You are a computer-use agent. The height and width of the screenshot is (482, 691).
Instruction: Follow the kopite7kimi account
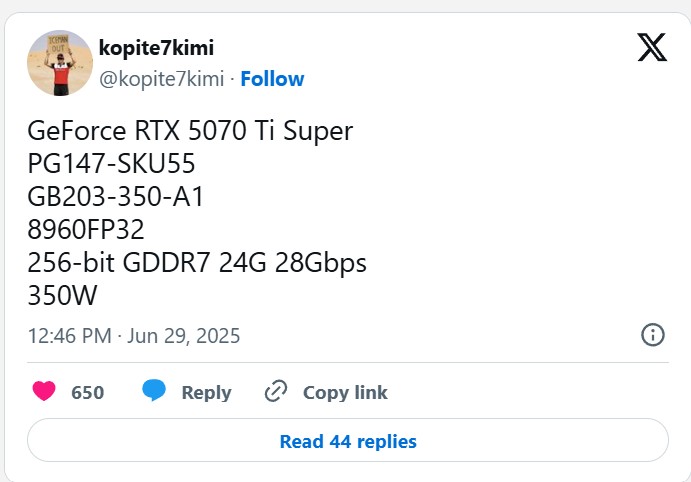[x=272, y=79]
